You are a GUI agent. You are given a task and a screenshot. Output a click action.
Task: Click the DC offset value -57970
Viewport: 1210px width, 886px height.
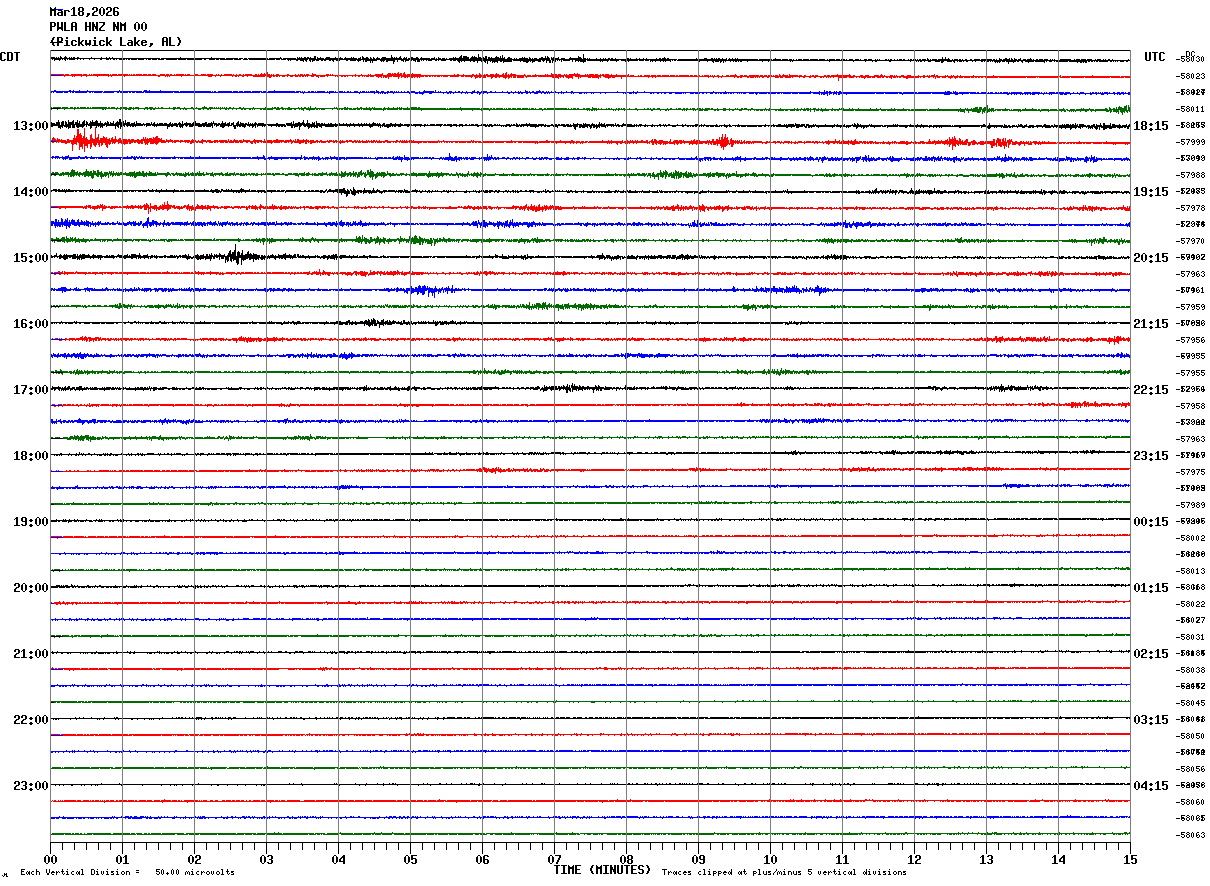(x=1191, y=241)
